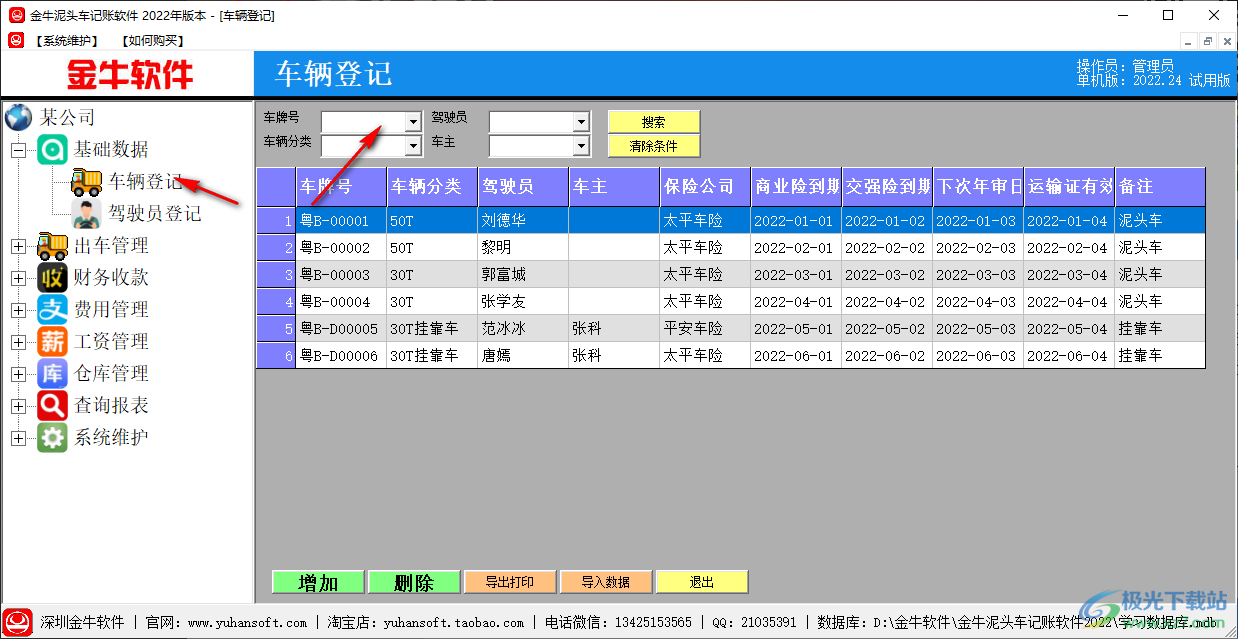
Task: Click the 平安车险 cell
Action: [x=705, y=328]
